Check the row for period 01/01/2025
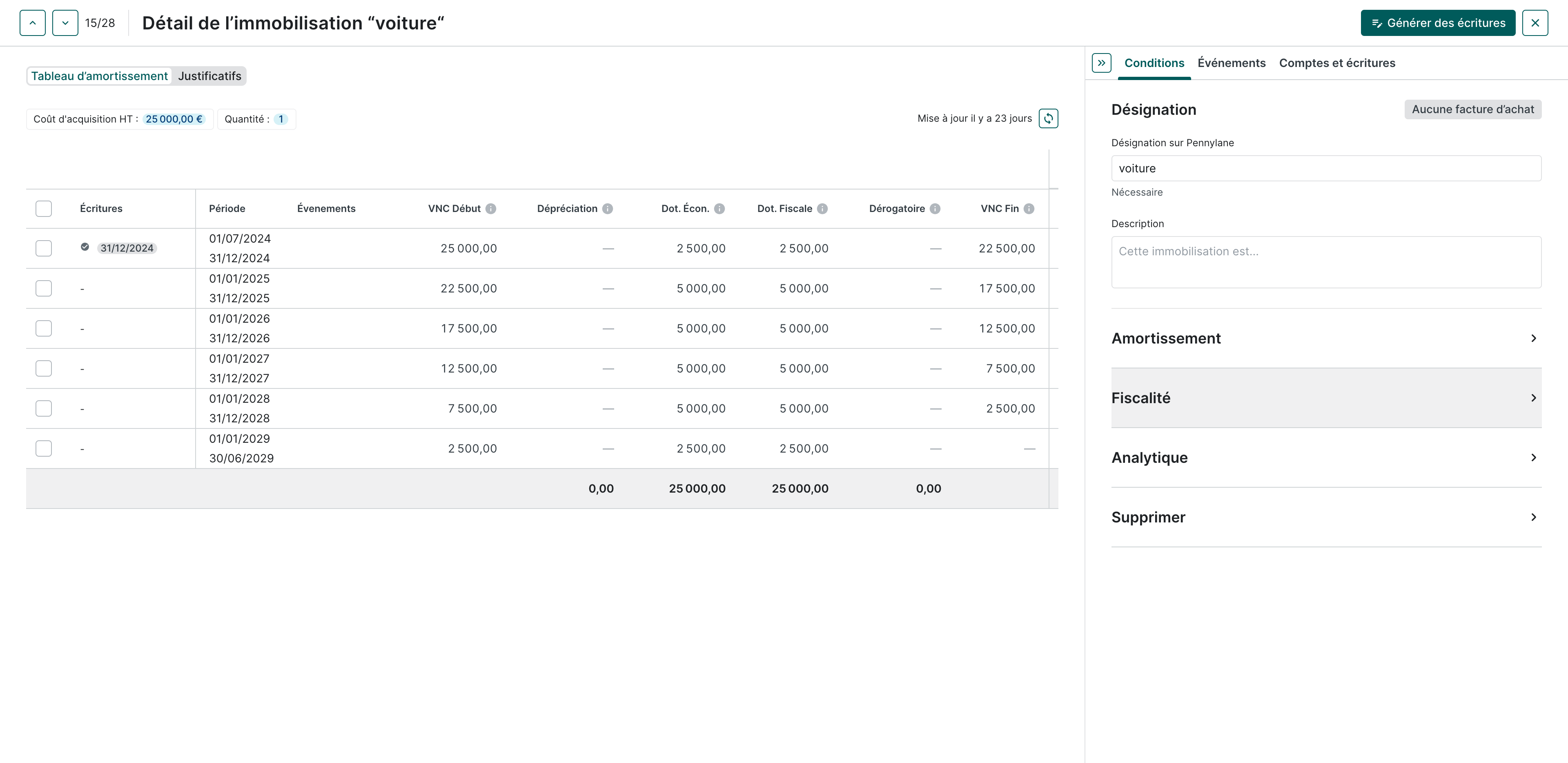This screenshot has height=763, width=1568. pyautogui.click(x=44, y=289)
